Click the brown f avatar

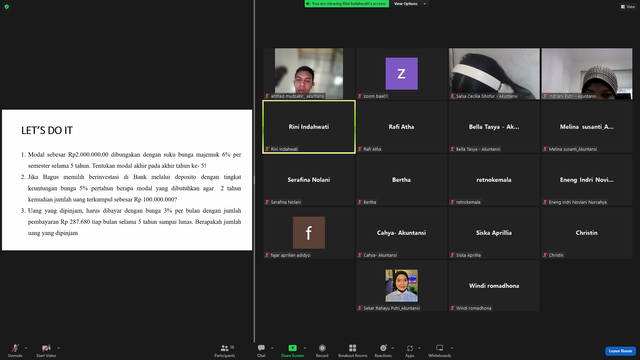pyautogui.click(x=309, y=233)
